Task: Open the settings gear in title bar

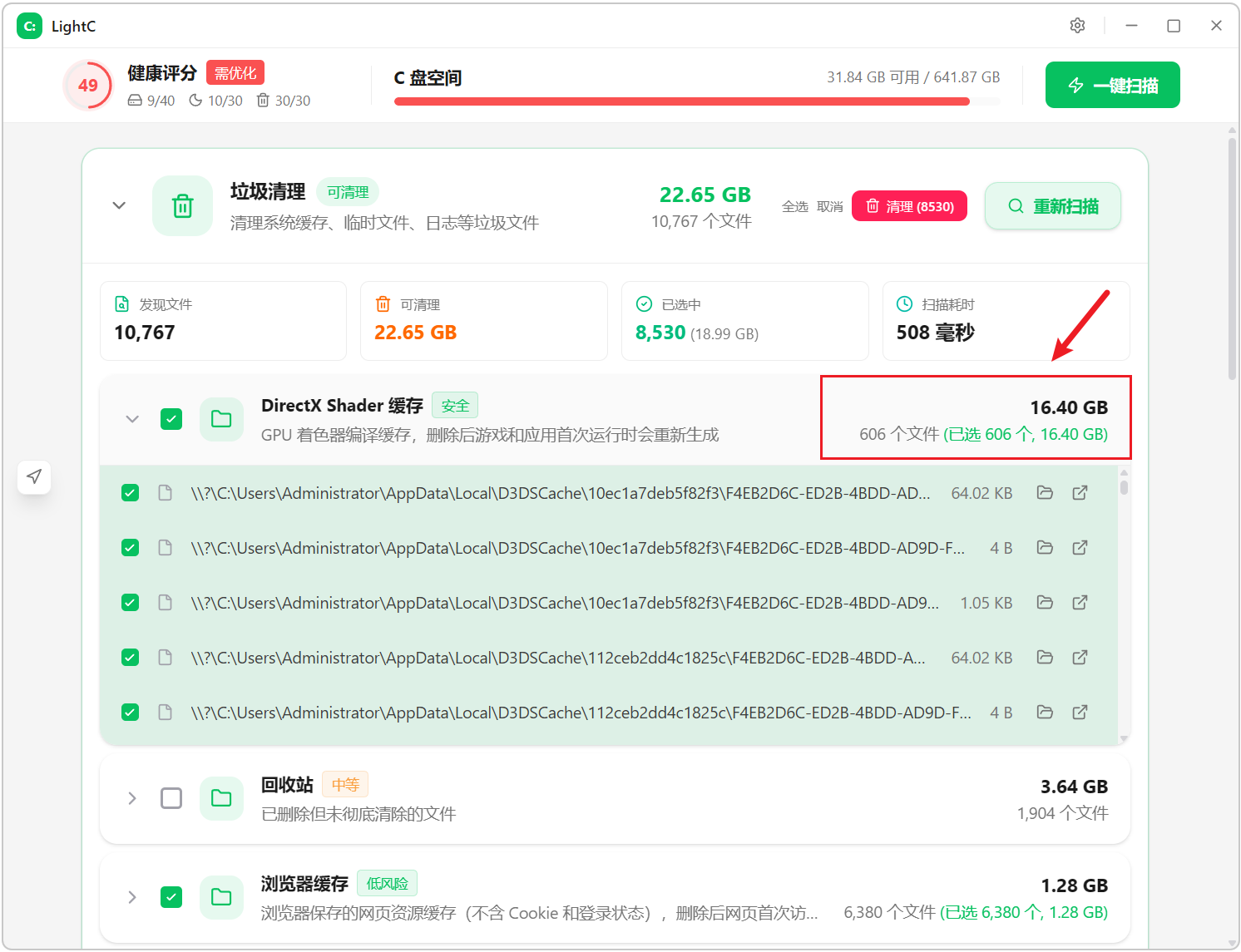Action: [x=1077, y=26]
